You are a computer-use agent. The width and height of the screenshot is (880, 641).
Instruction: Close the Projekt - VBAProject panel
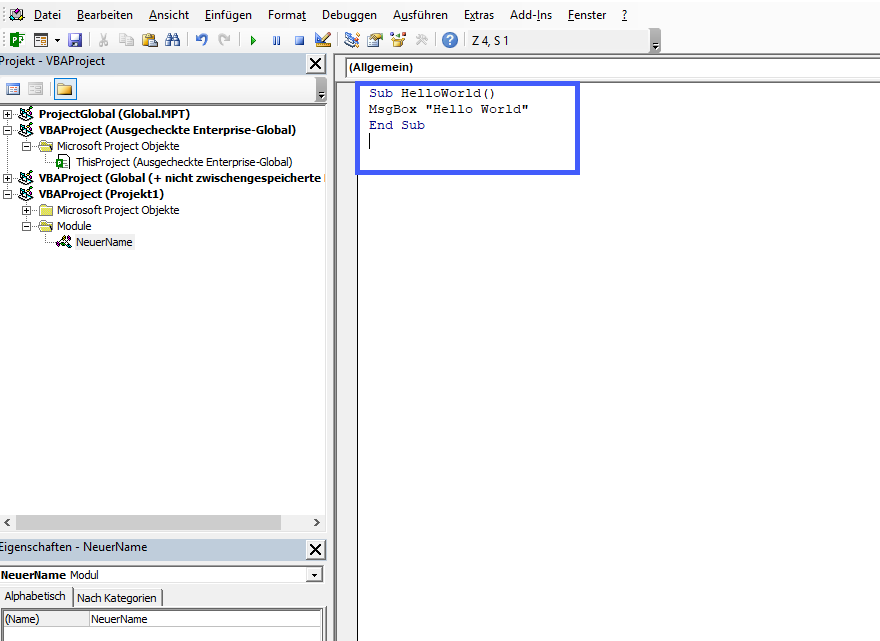tap(315, 63)
